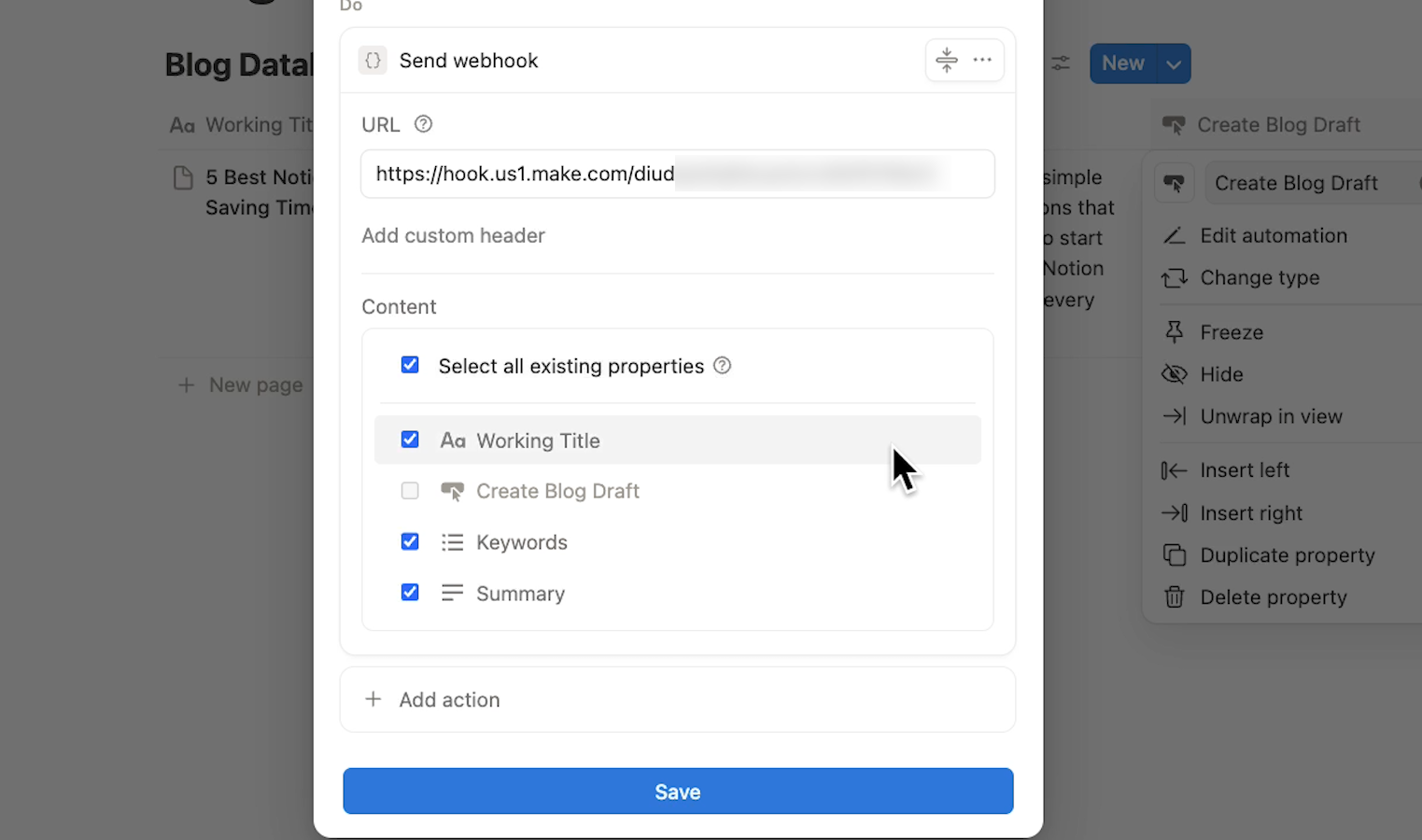Click the webhook braces icon on Send webhook
The width and height of the screenshot is (1422, 840).
(373, 60)
